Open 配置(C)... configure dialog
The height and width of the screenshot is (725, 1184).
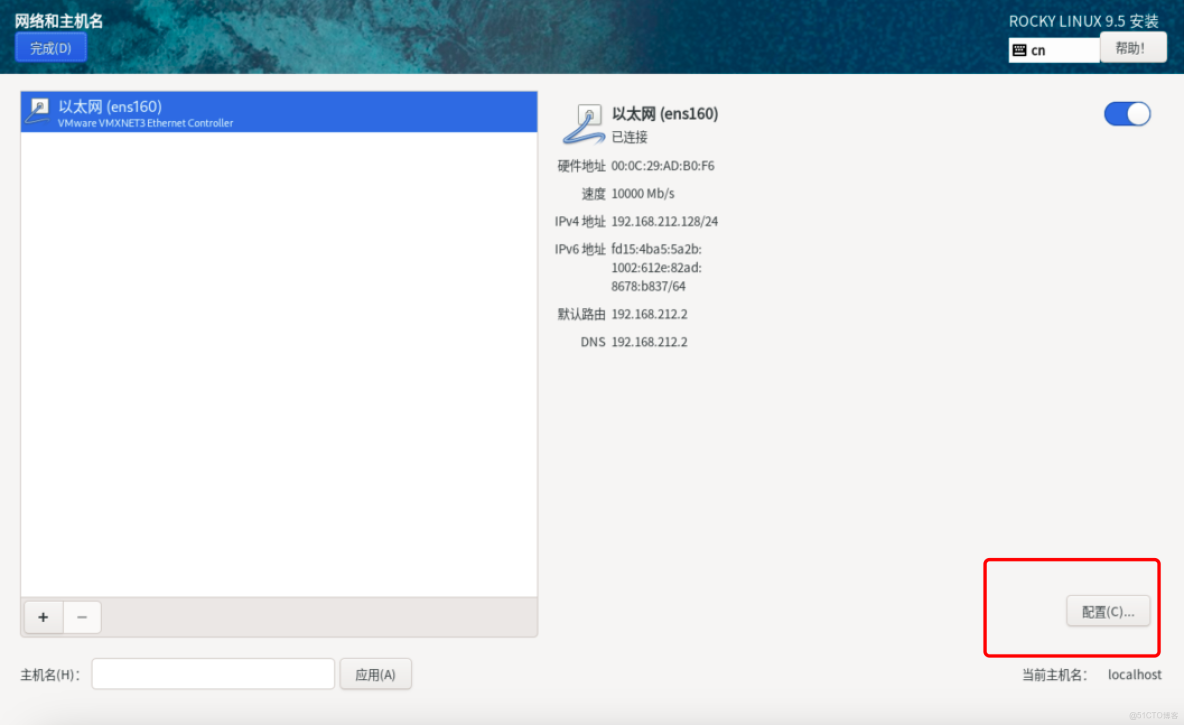tap(1108, 611)
